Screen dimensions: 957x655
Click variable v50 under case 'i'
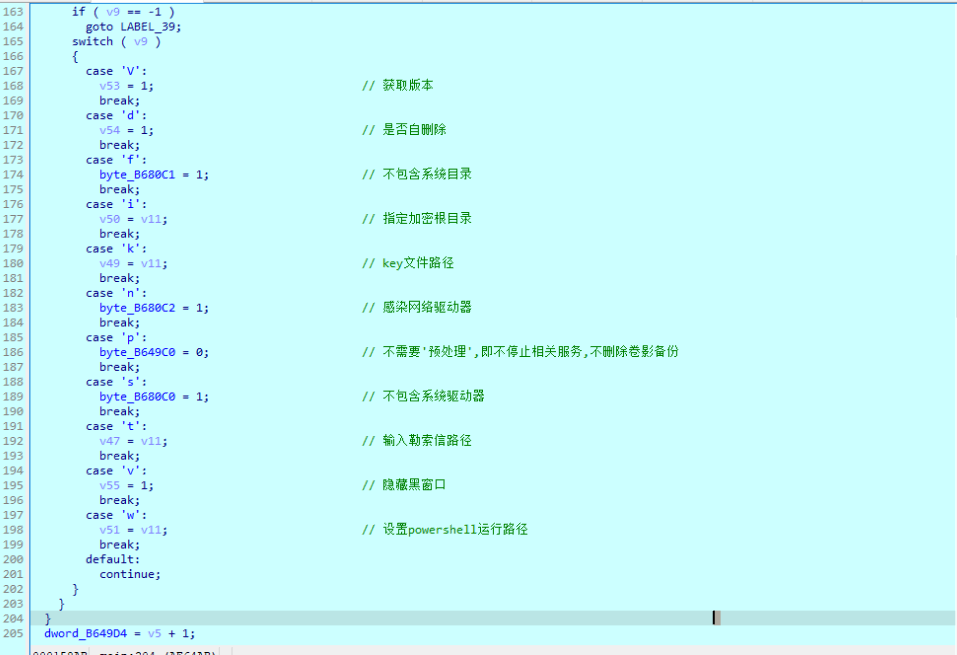[109, 219]
